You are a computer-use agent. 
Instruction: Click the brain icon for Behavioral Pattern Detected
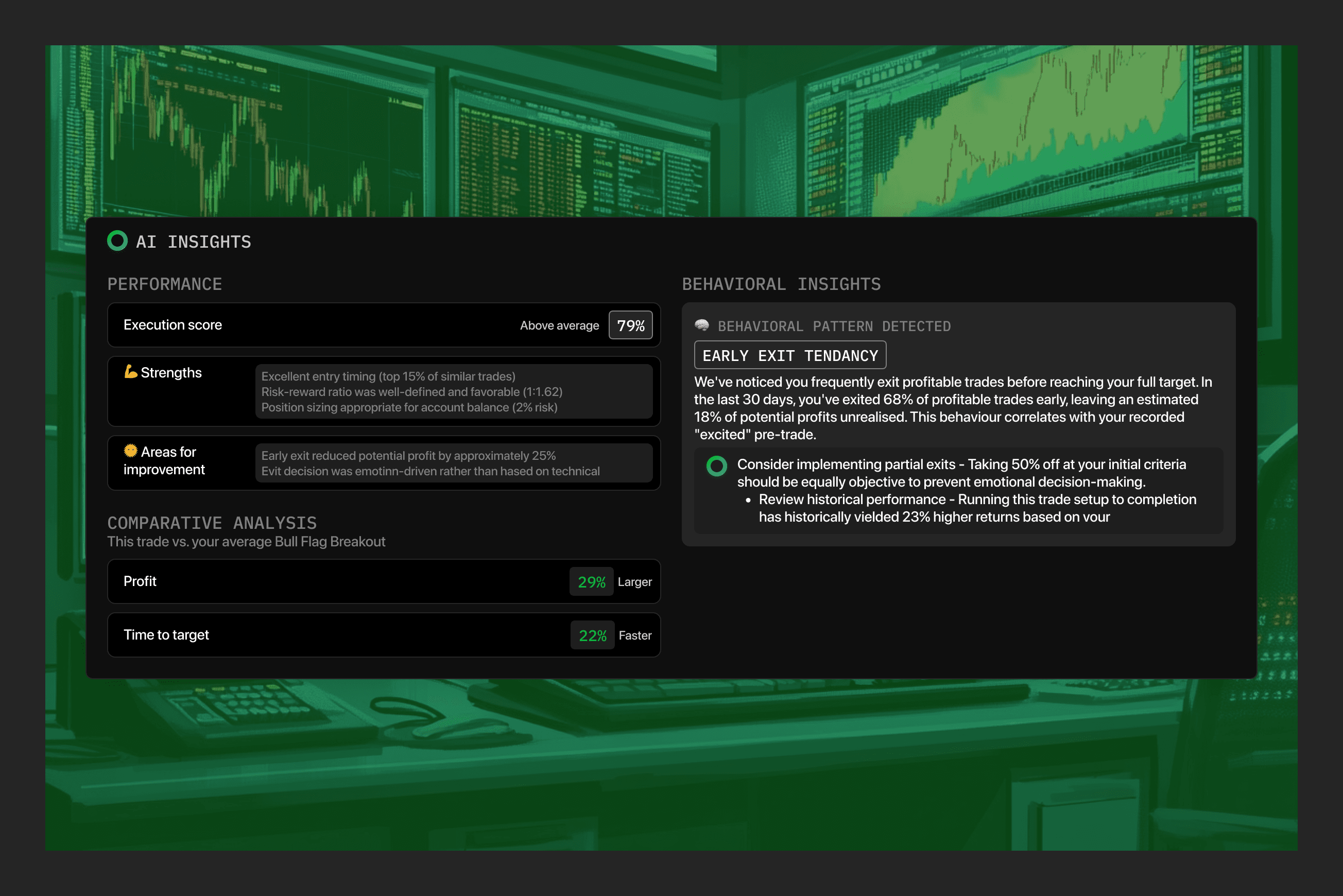point(702,326)
